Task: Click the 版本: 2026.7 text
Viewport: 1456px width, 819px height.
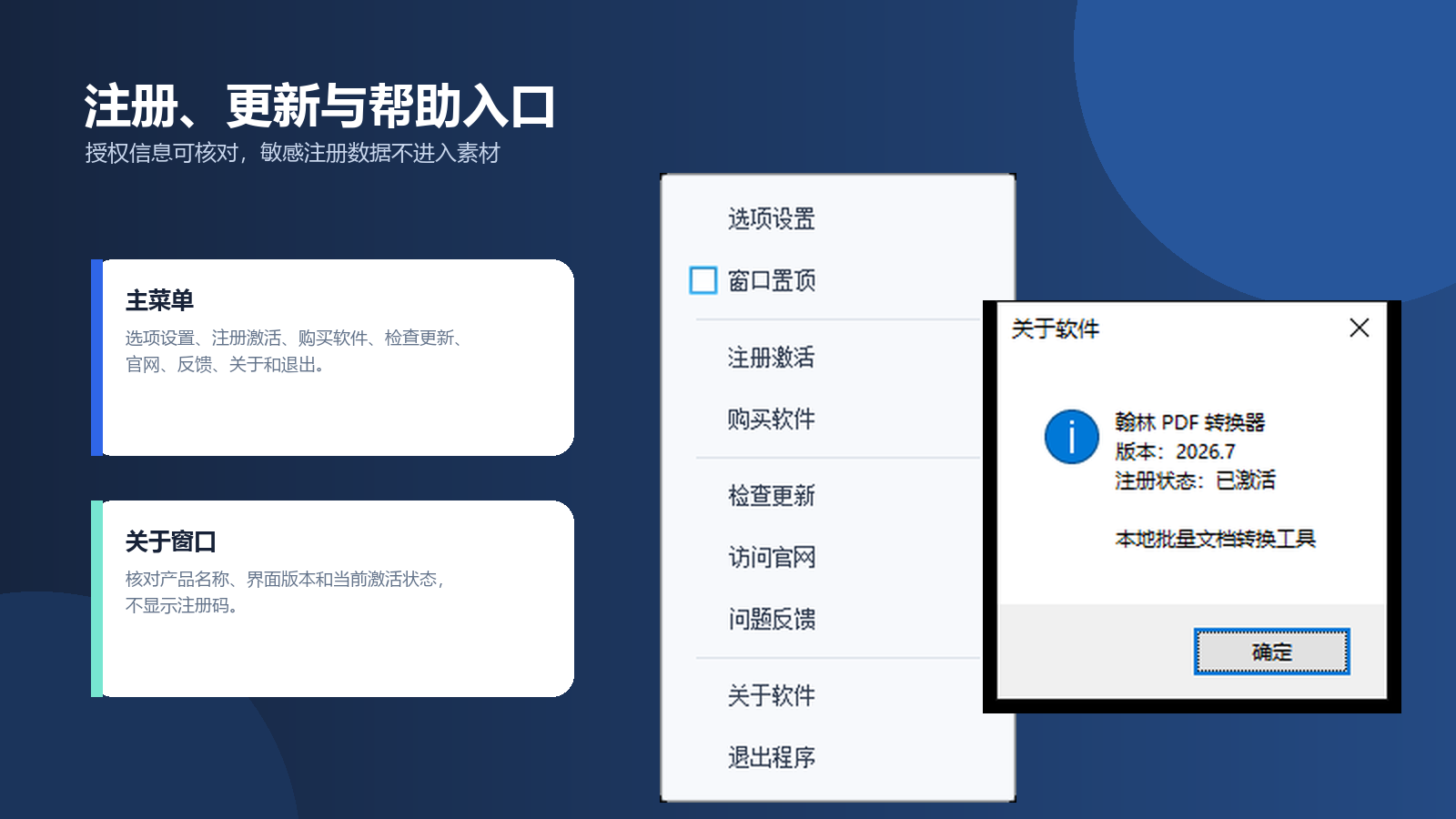Action: pos(1175,451)
